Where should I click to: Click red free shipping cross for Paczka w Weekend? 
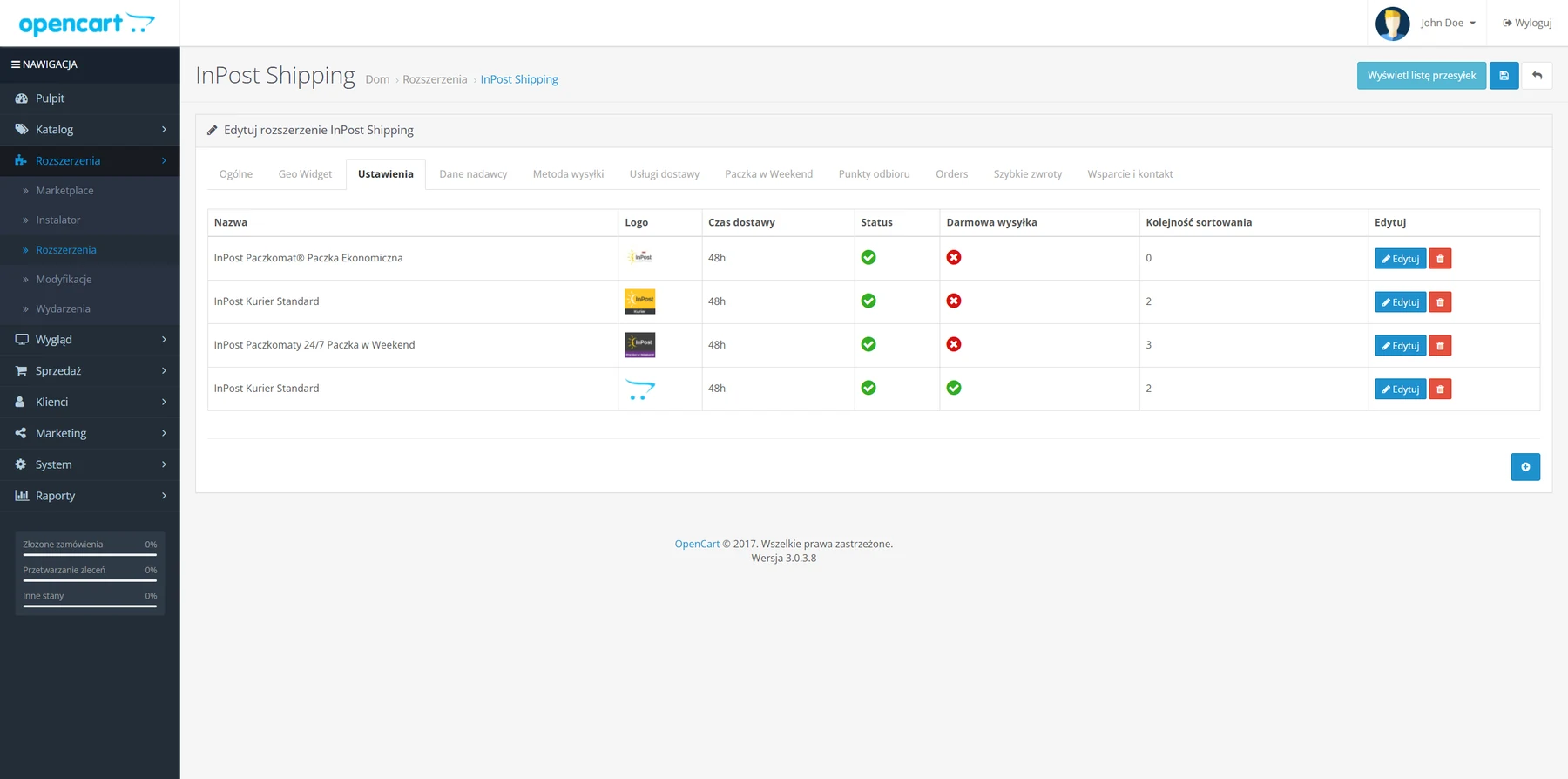(954, 345)
